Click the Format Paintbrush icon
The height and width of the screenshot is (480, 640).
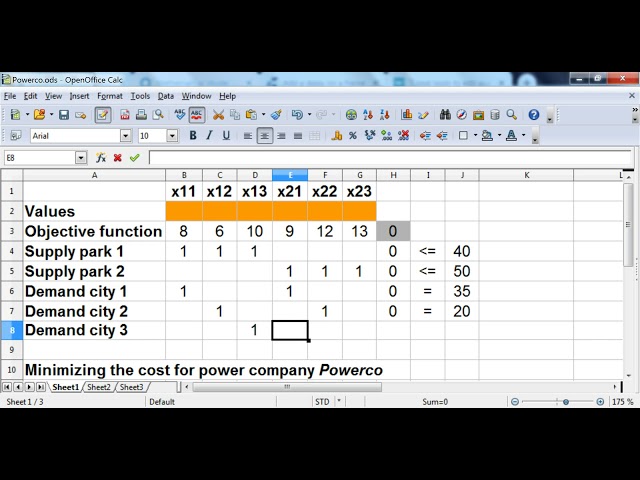[276, 115]
